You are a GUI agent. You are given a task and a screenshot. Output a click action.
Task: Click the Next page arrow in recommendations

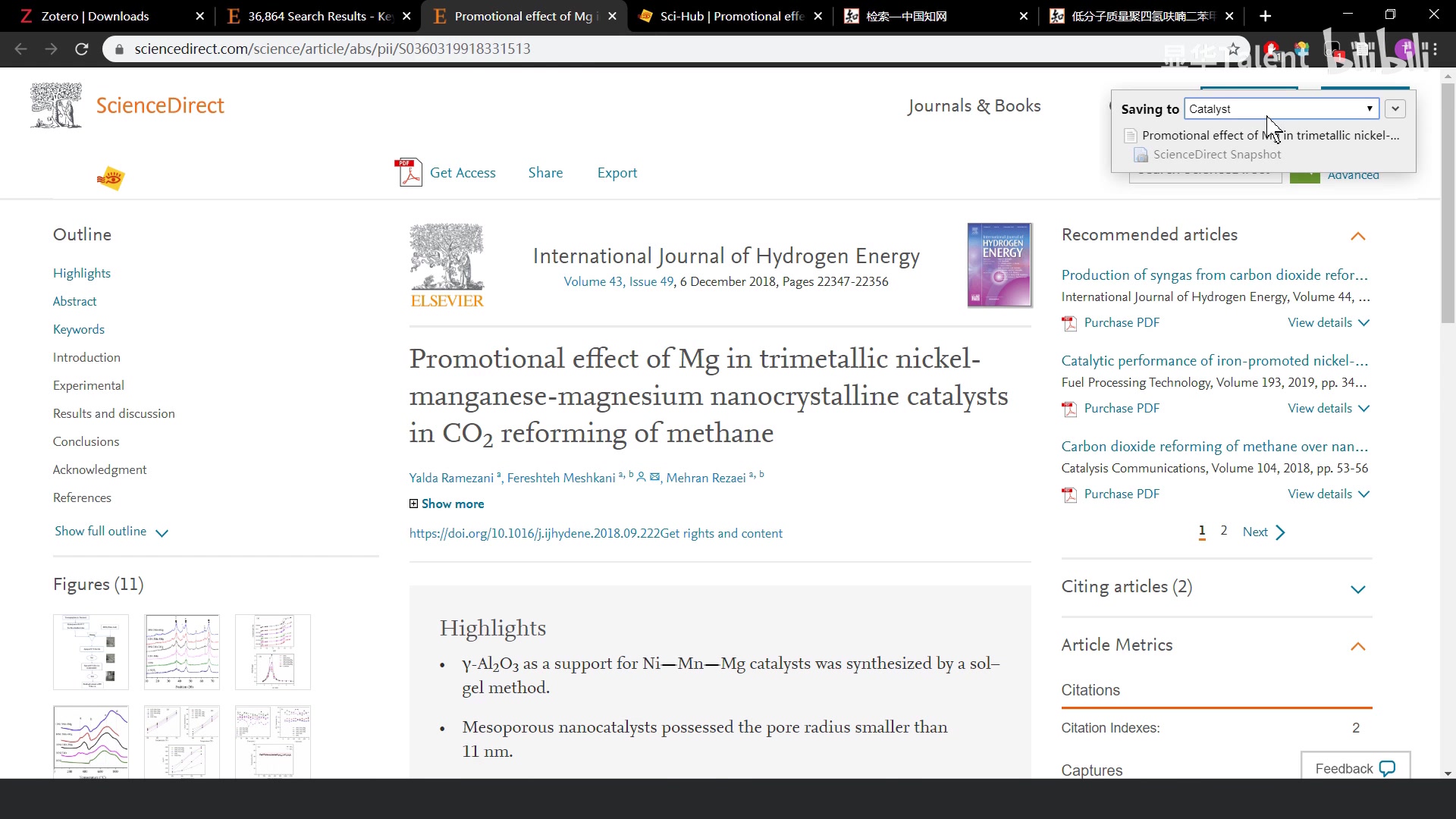1281,532
